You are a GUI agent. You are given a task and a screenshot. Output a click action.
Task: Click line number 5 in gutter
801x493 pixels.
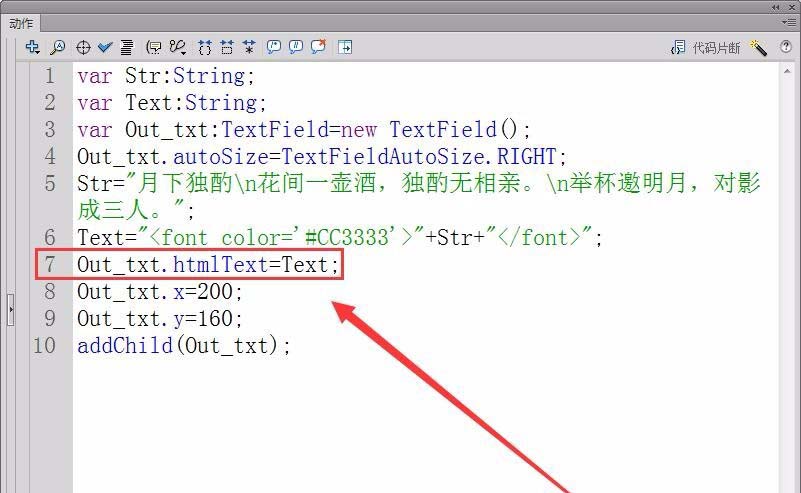click(x=50, y=184)
